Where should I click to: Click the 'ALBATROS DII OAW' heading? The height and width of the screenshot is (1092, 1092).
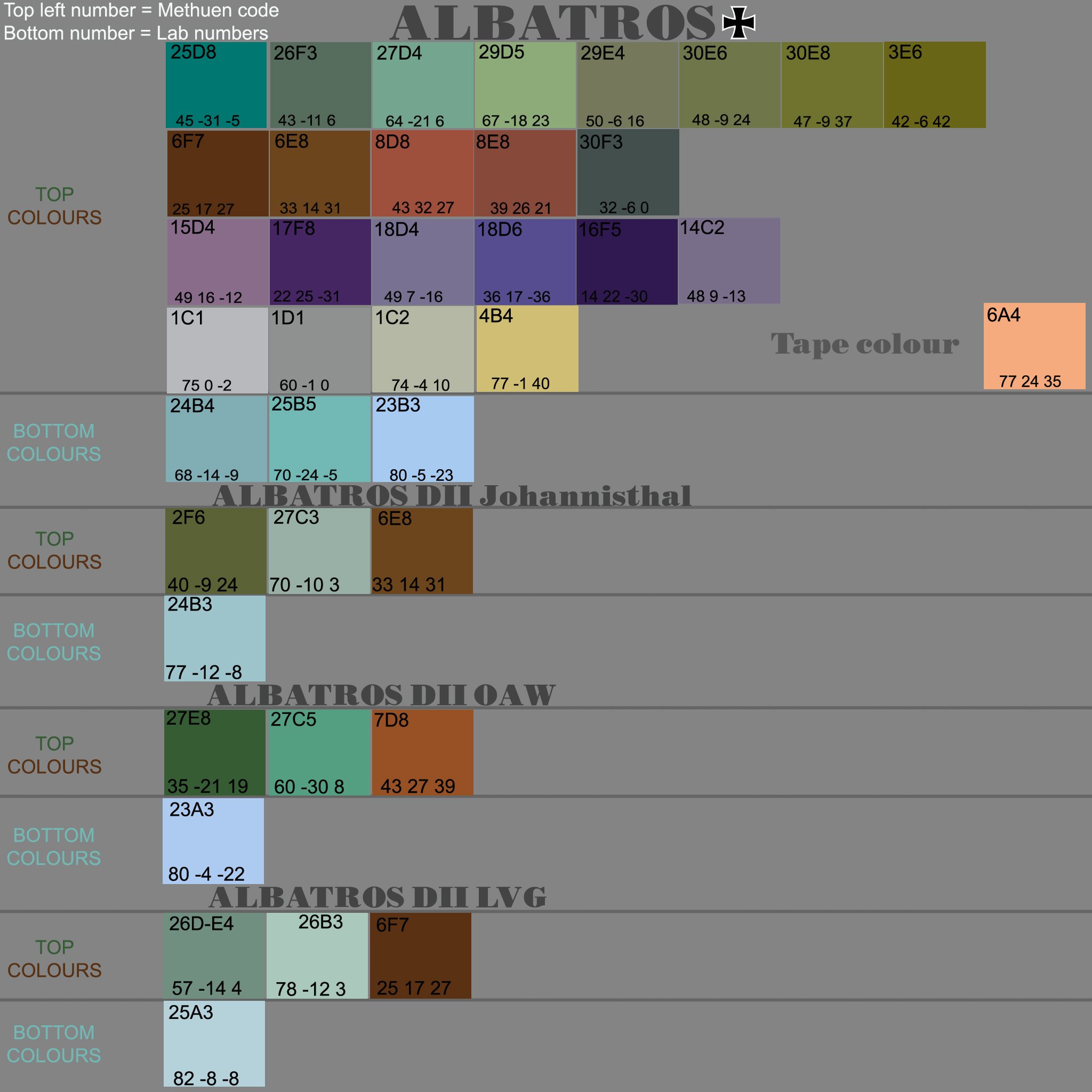pos(382,695)
